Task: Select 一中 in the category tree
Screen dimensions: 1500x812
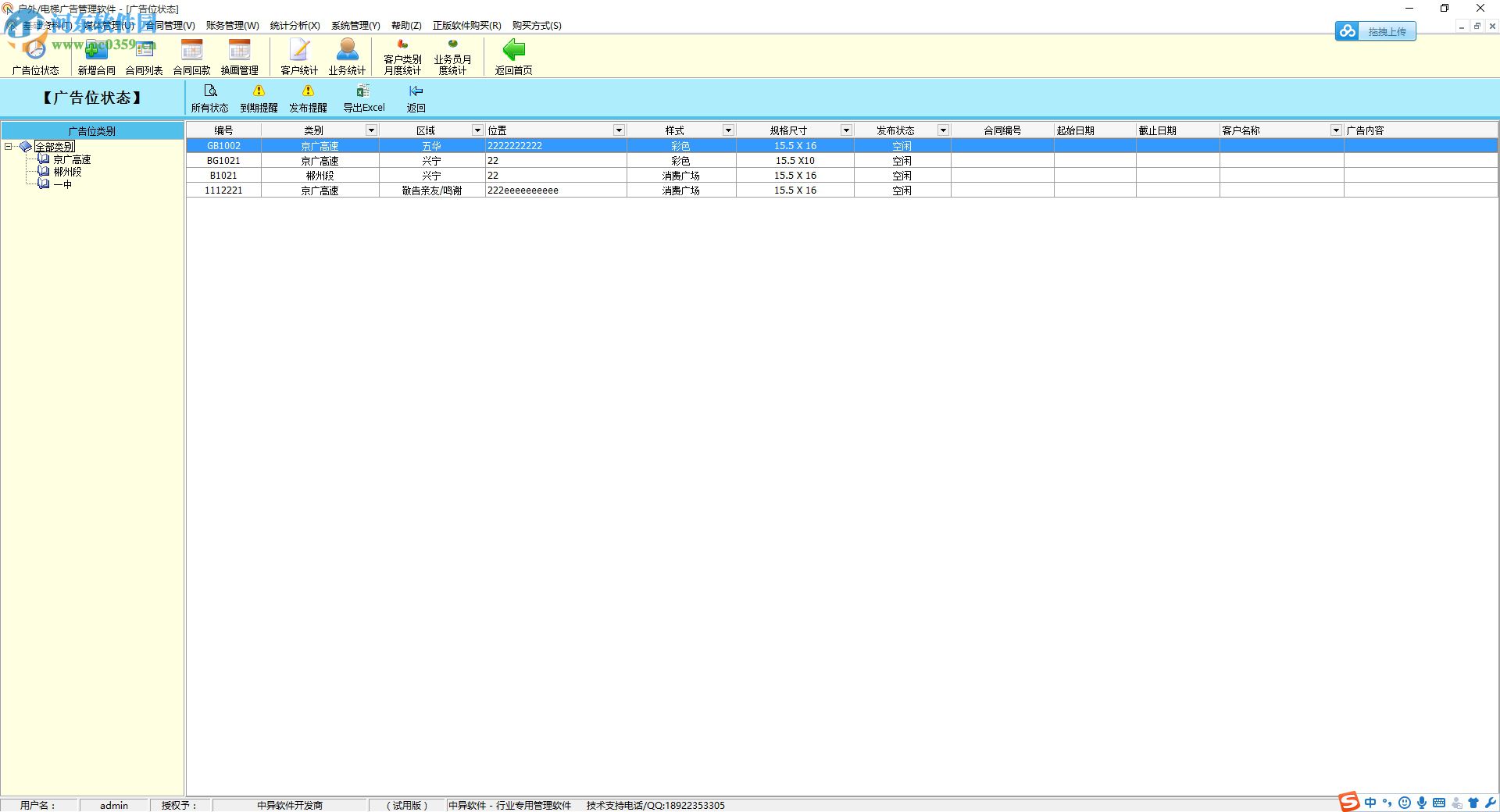Action: click(x=62, y=184)
